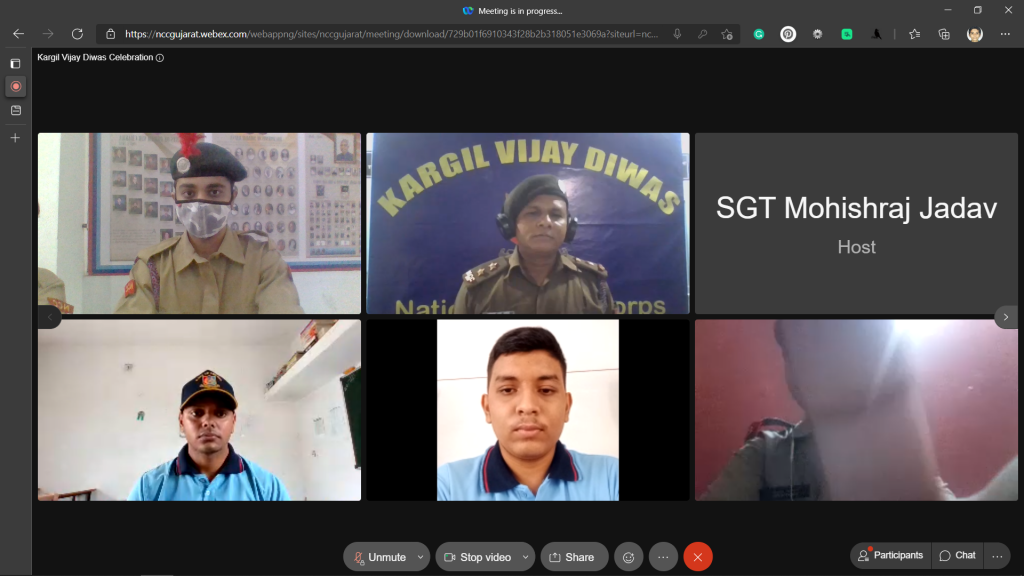
Task: Share screen content
Action: (573, 557)
